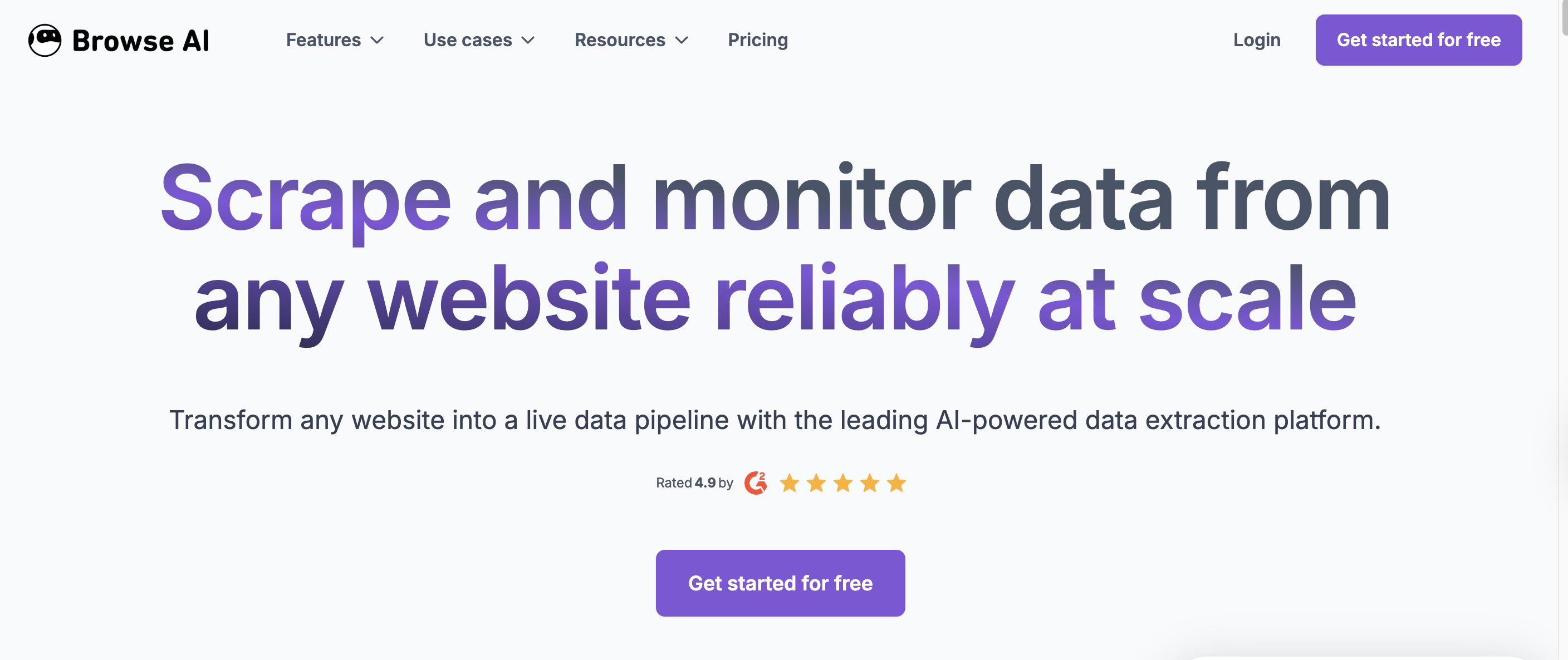Click the Rated 4.9 by text
Image resolution: width=1568 pixels, height=660 pixels.
(694, 483)
